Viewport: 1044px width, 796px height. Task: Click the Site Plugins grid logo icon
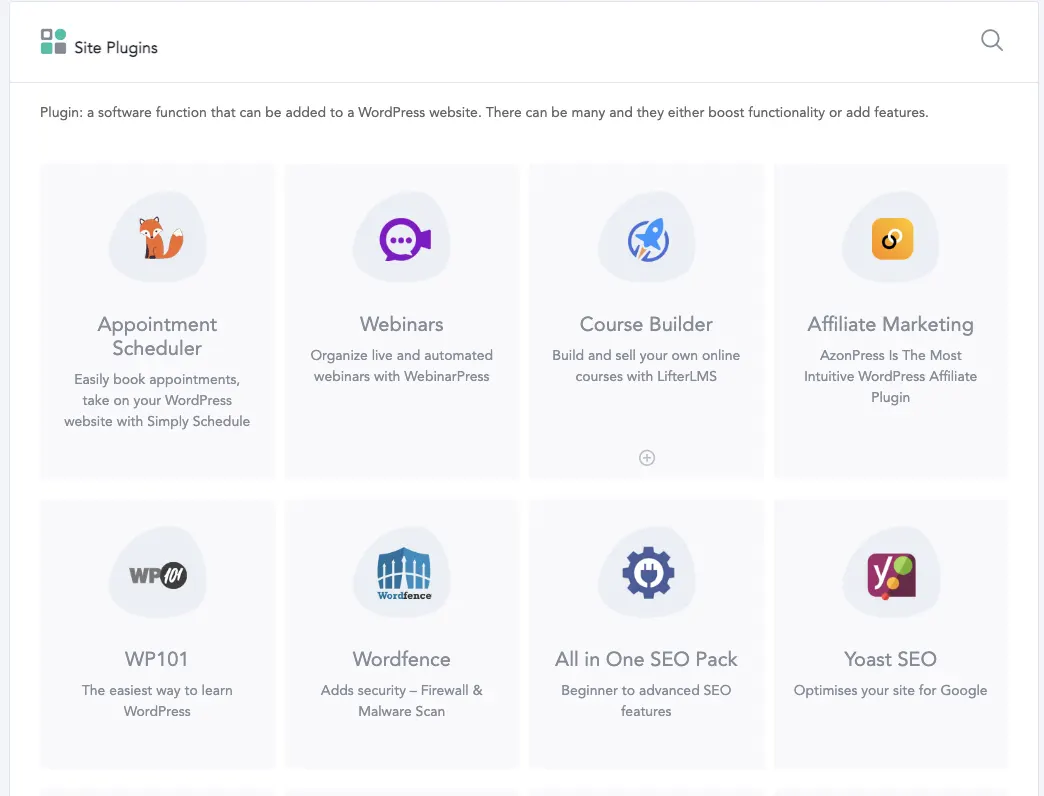tap(53, 42)
